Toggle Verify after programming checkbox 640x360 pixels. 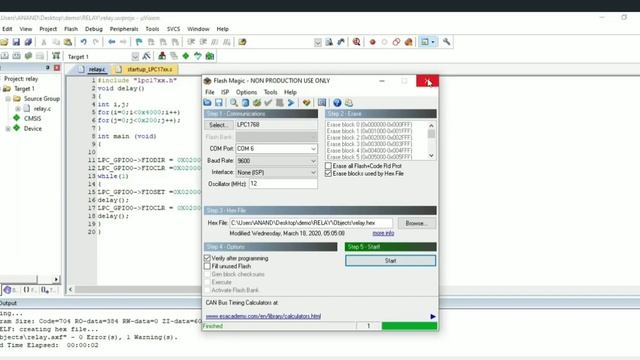pyautogui.click(x=207, y=258)
